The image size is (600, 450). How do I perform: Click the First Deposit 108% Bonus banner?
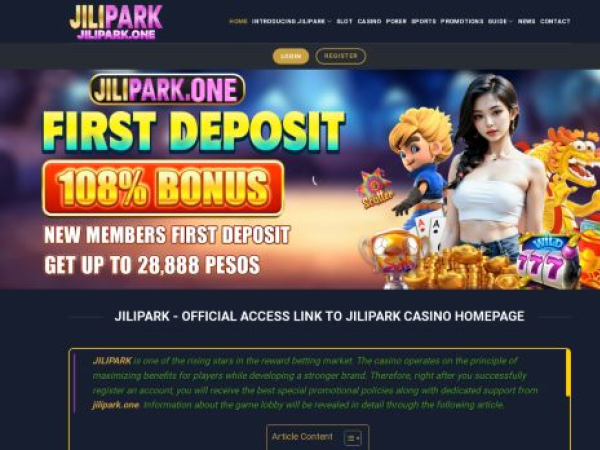[x=300, y=179]
